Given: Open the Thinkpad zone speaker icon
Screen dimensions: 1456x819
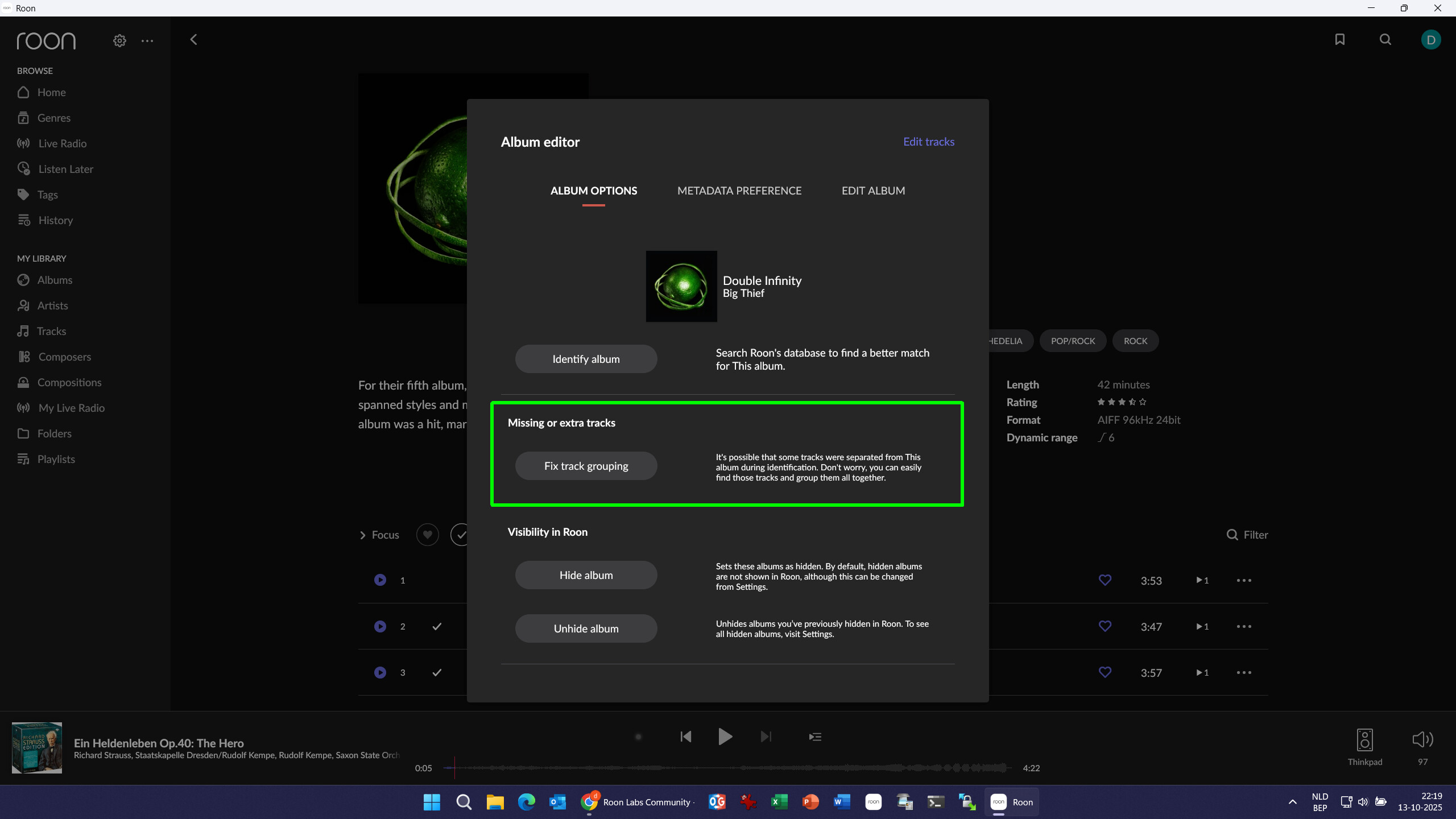Looking at the screenshot, I should click(x=1364, y=740).
